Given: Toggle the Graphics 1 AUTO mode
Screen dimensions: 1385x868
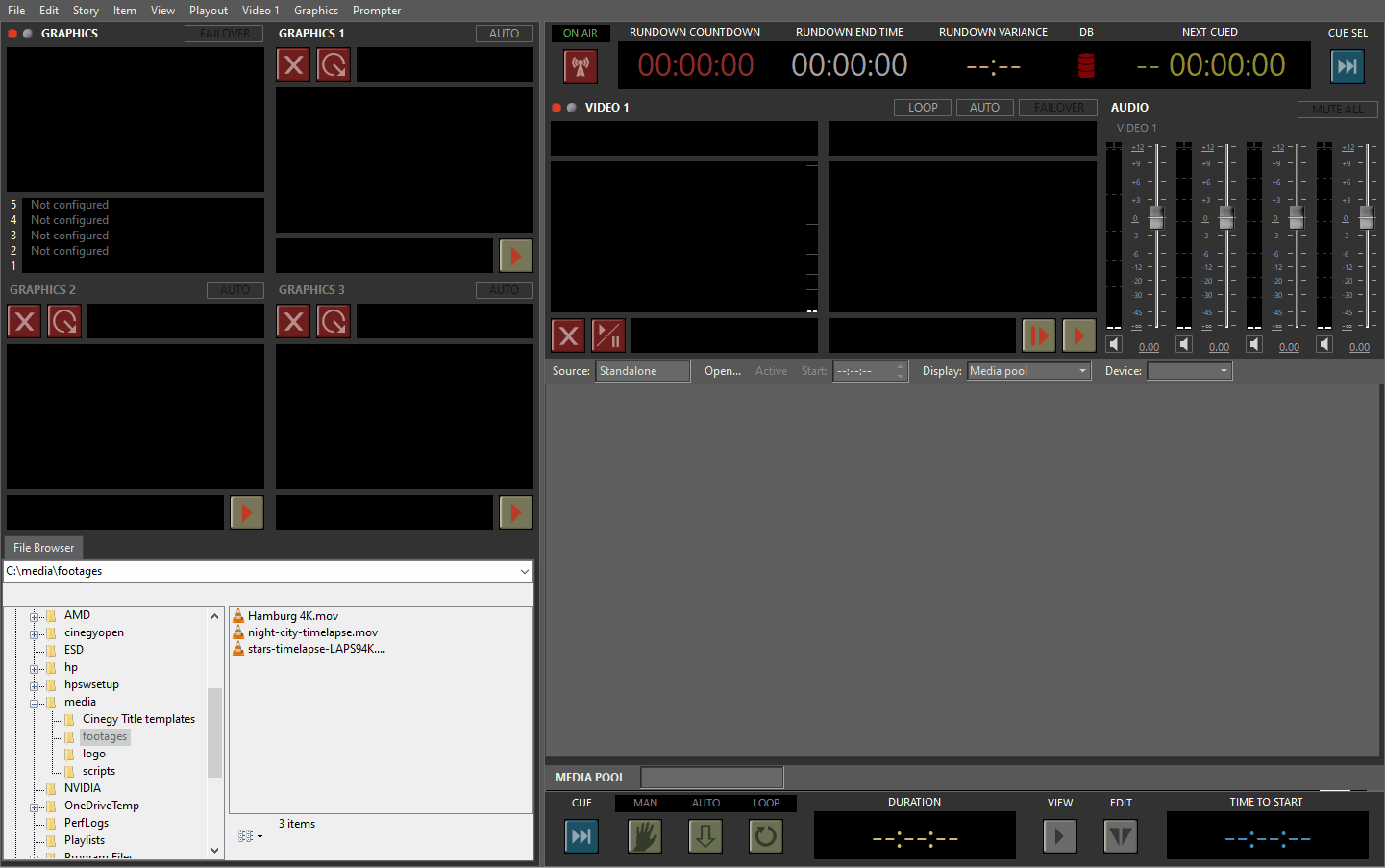Looking at the screenshot, I should click(504, 34).
